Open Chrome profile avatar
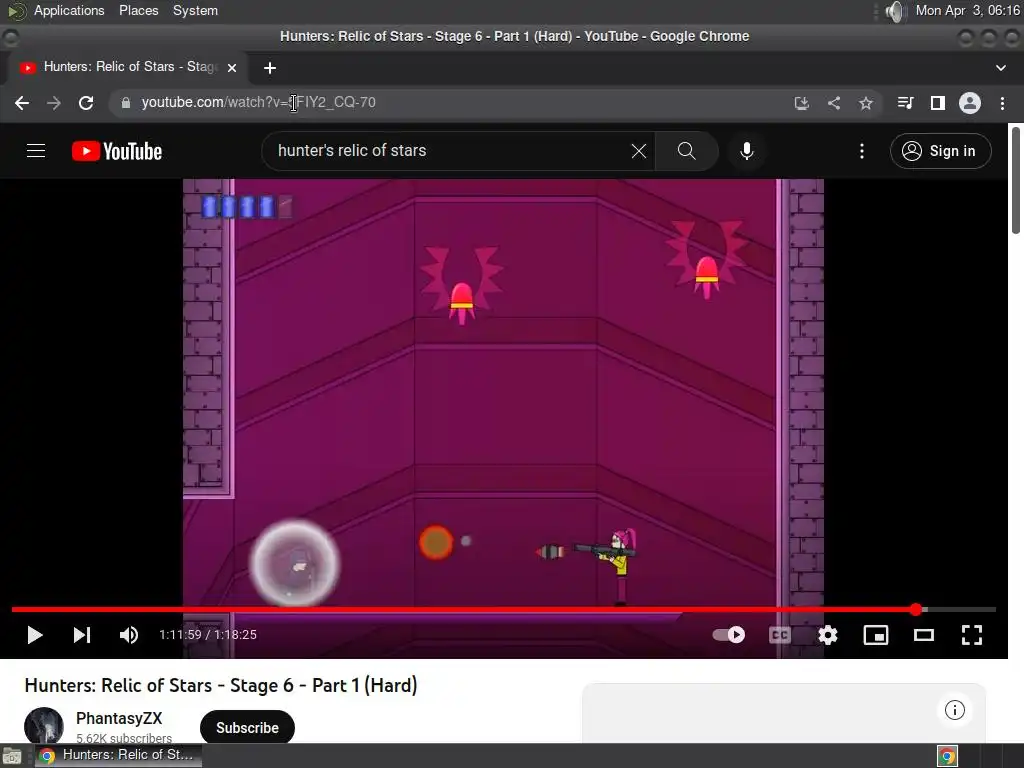The image size is (1024, 768). [x=970, y=103]
